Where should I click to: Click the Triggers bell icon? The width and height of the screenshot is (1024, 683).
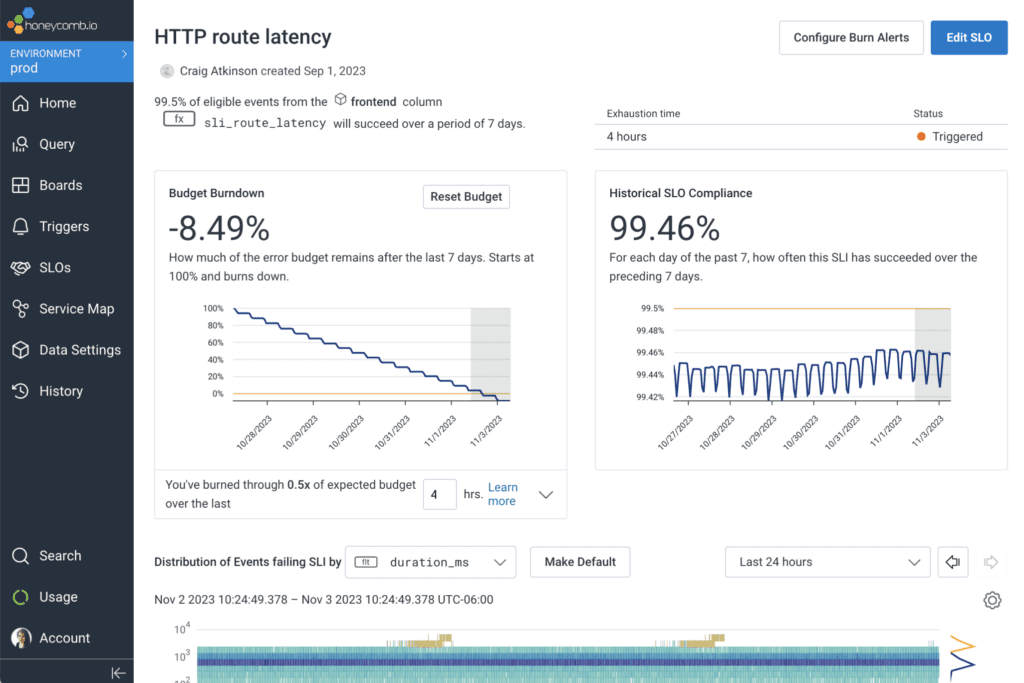(20, 227)
